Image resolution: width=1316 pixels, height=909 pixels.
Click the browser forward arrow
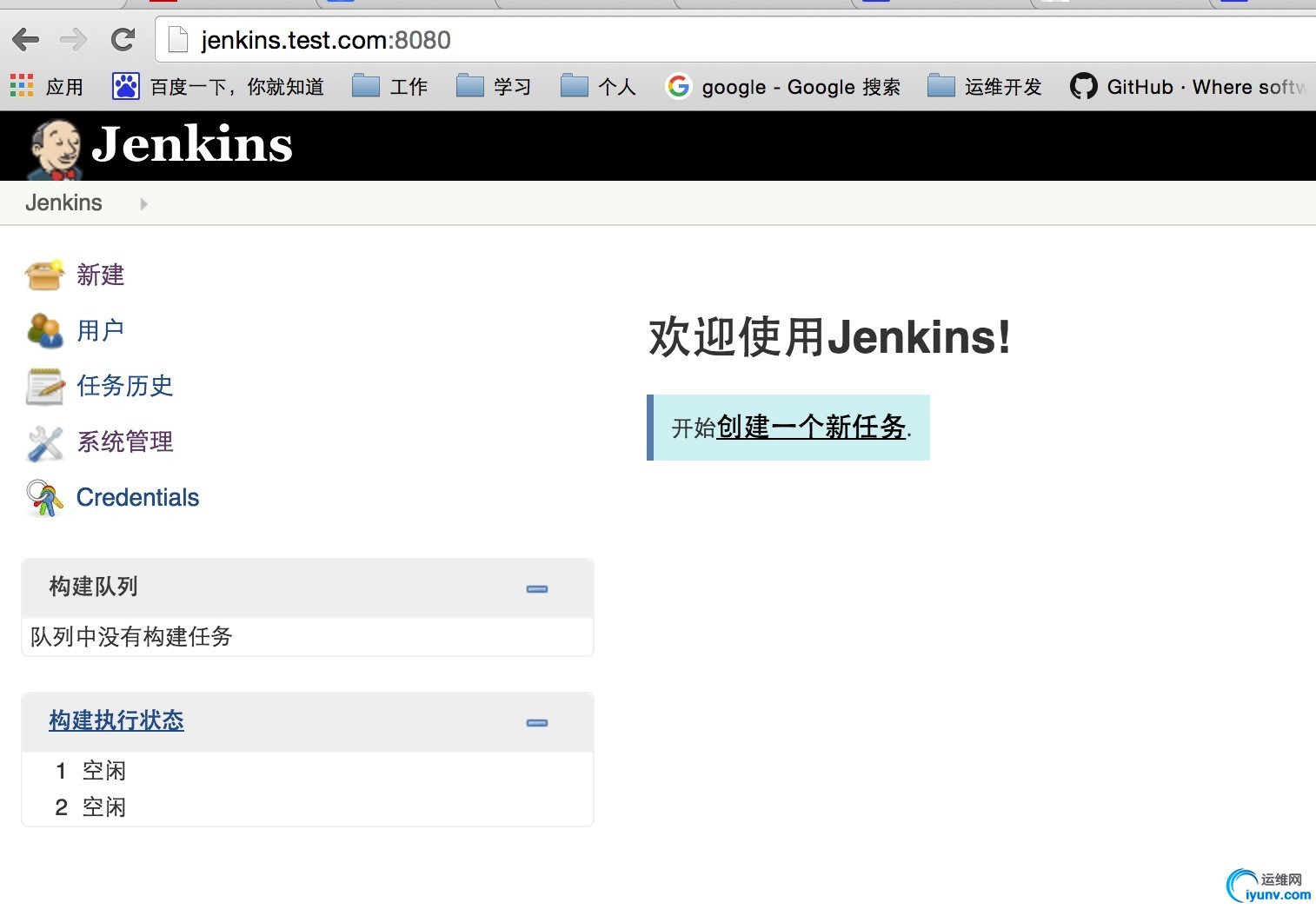coord(74,39)
